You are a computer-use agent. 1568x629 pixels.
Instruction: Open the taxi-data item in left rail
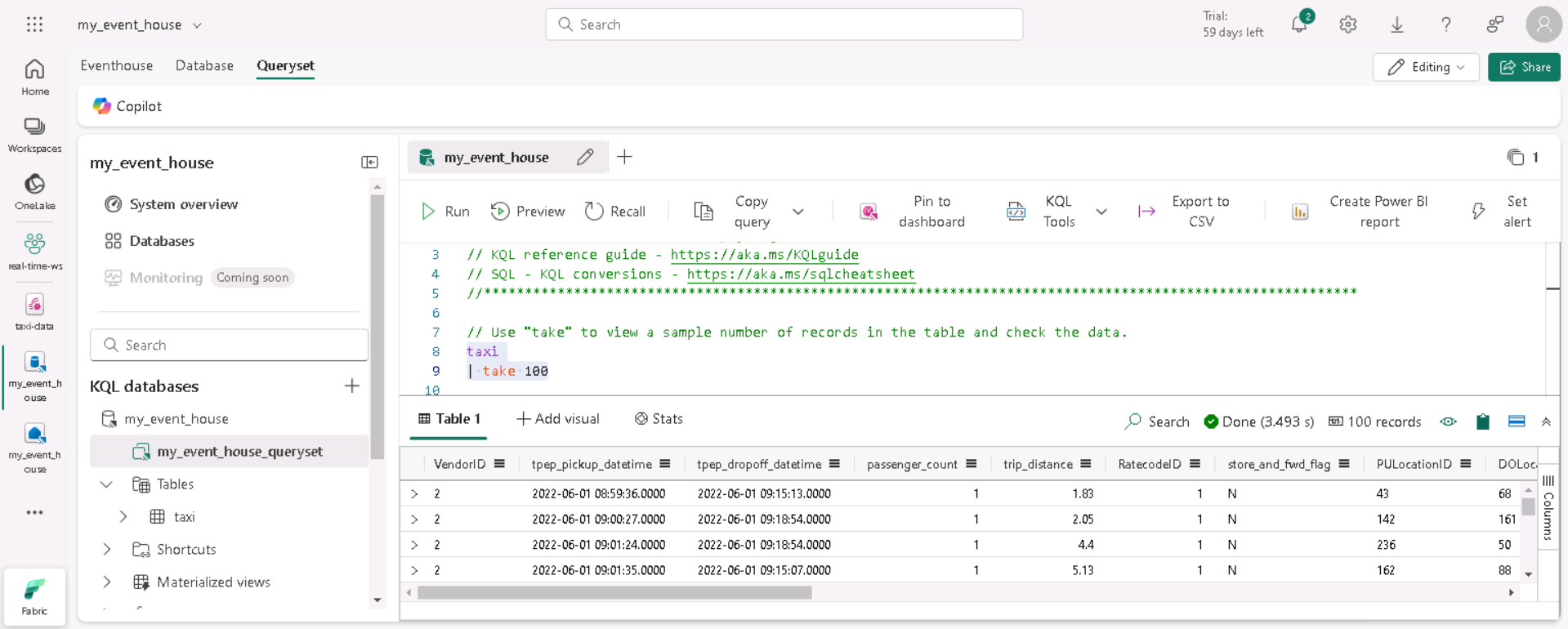click(x=34, y=311)
